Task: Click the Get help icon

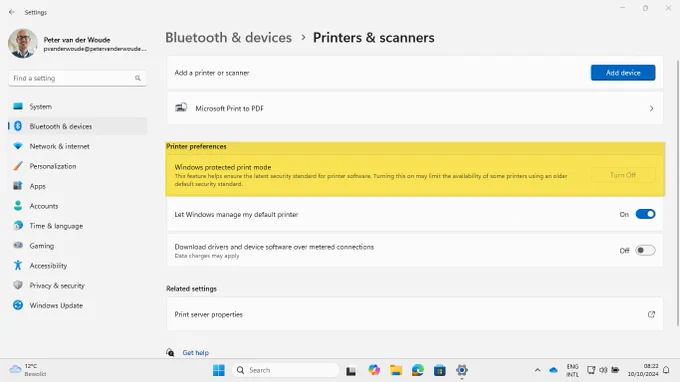Action: click(170, 353)
